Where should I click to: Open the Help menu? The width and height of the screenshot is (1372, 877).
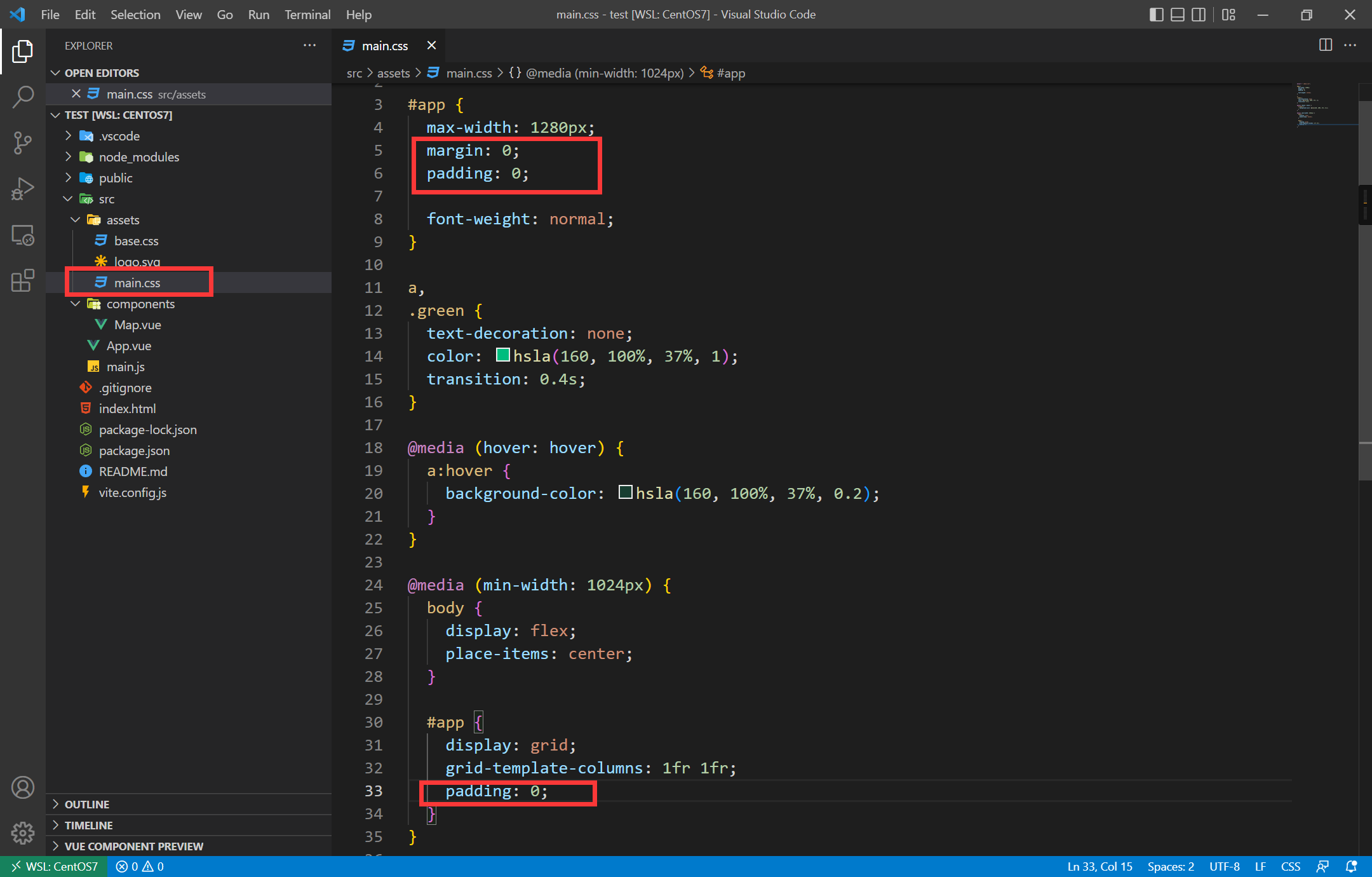point(358,15)
